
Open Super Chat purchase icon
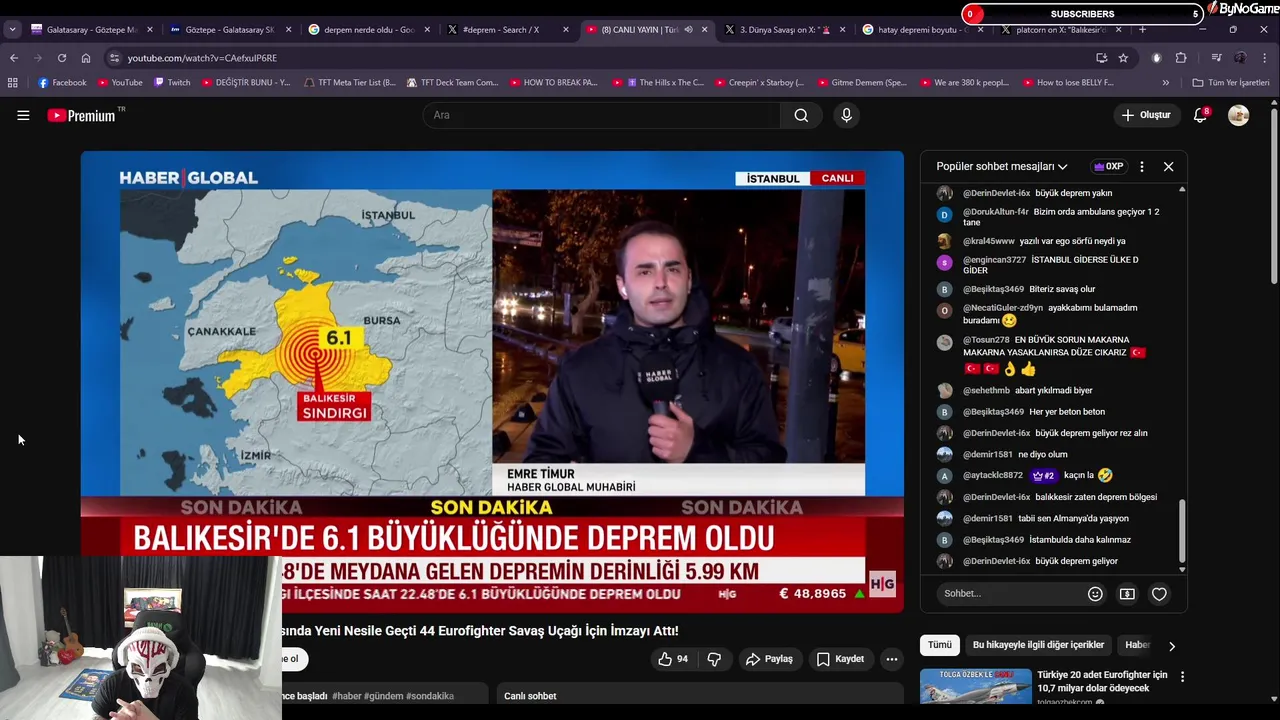click(1127, 594)
